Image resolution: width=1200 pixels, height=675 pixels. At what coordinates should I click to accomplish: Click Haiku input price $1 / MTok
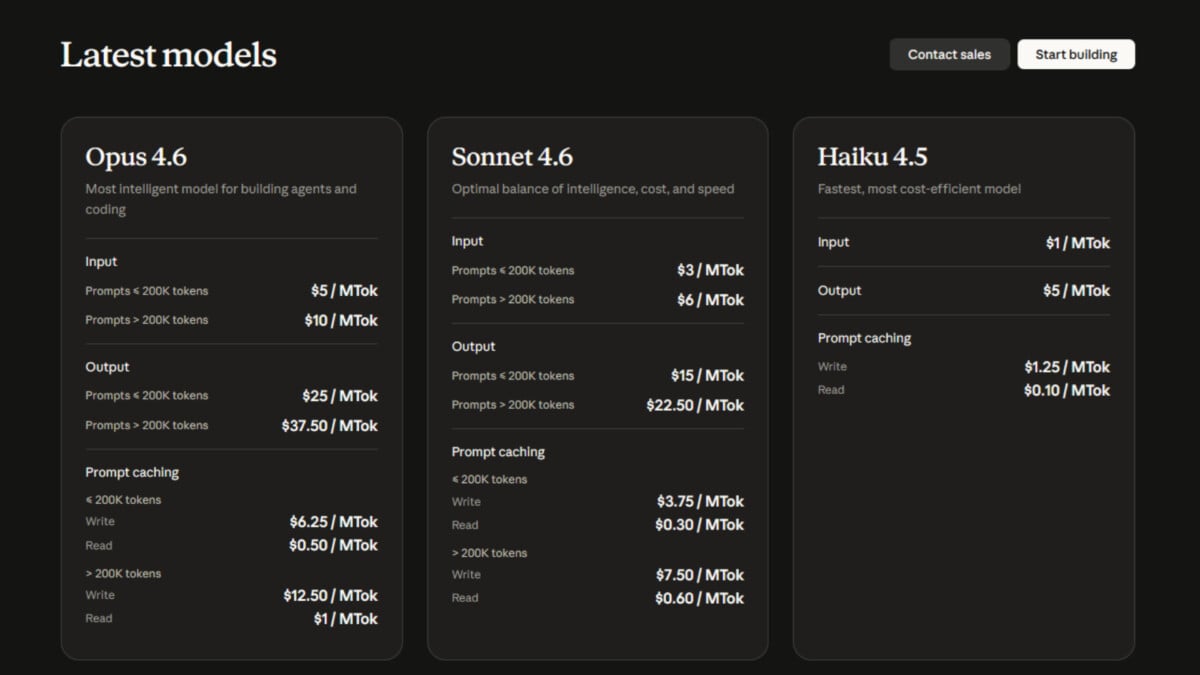1078,243
